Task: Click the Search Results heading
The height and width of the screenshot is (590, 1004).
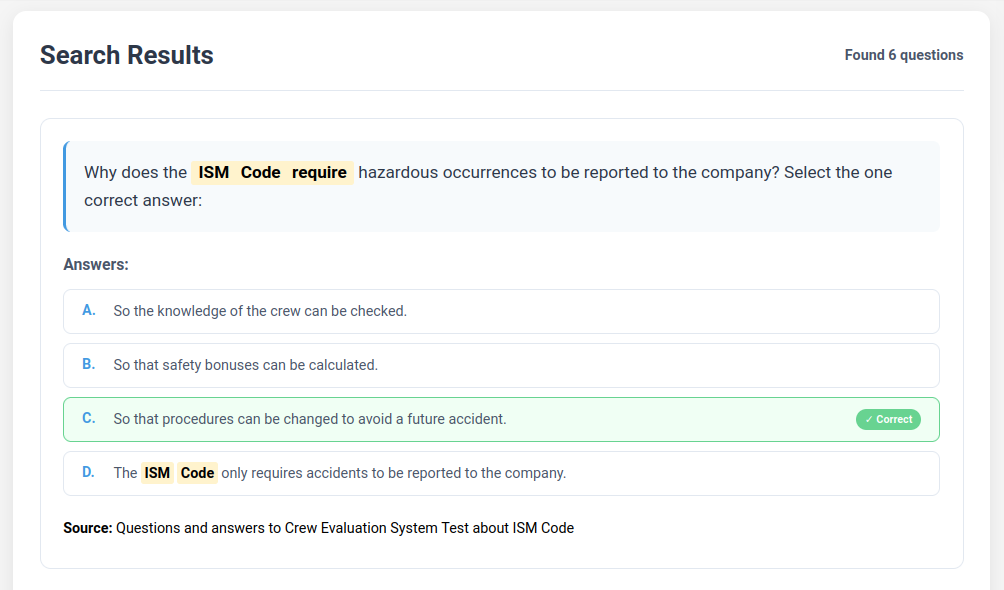Action: 127,55
